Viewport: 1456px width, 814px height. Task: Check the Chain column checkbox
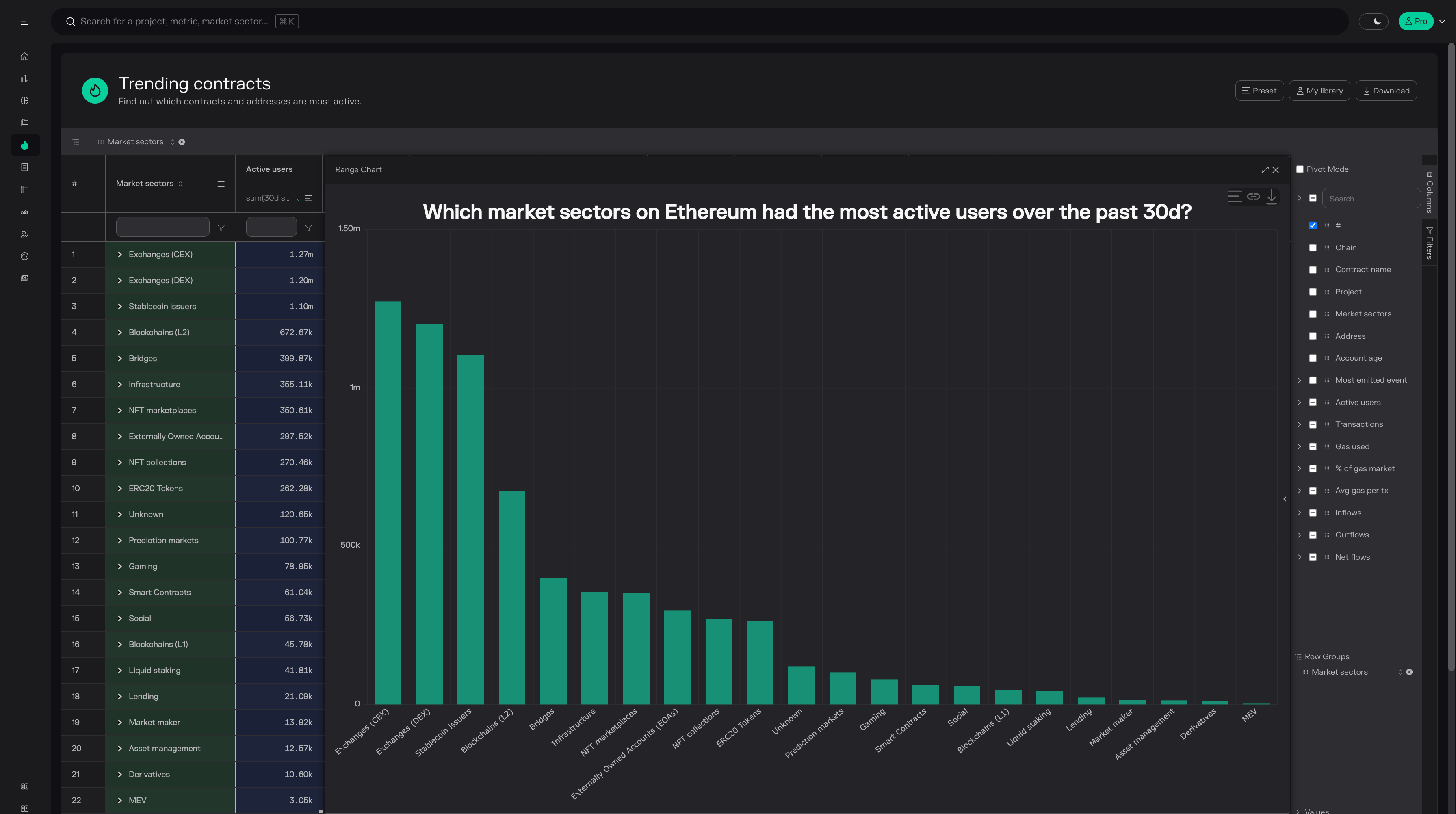pyautogui.click(x=1313, y=248)
